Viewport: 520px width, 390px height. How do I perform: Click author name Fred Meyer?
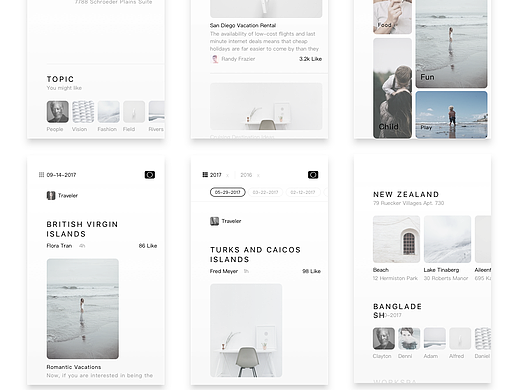224,271
